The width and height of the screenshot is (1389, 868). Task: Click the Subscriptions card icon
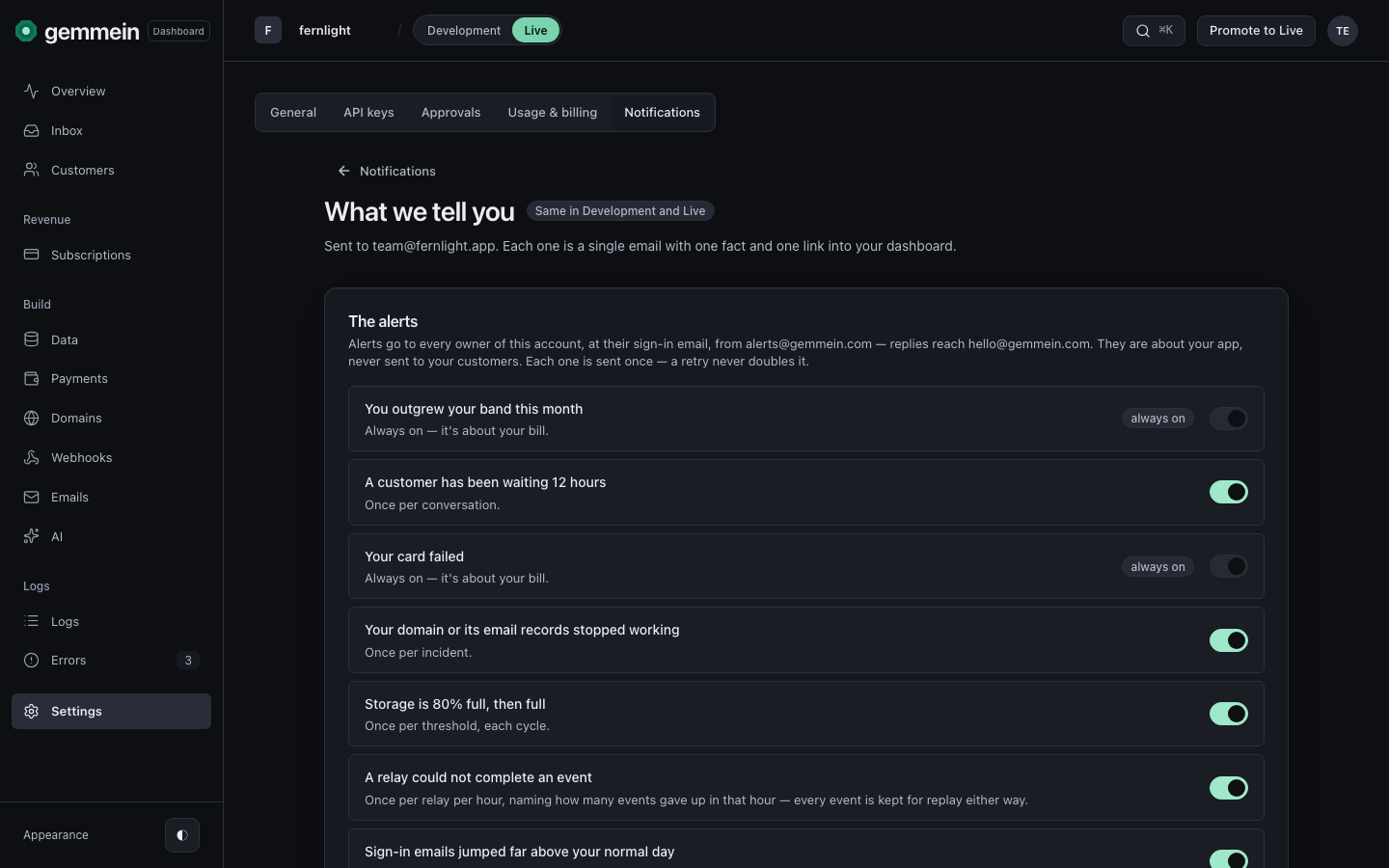[x=32, y=255]
